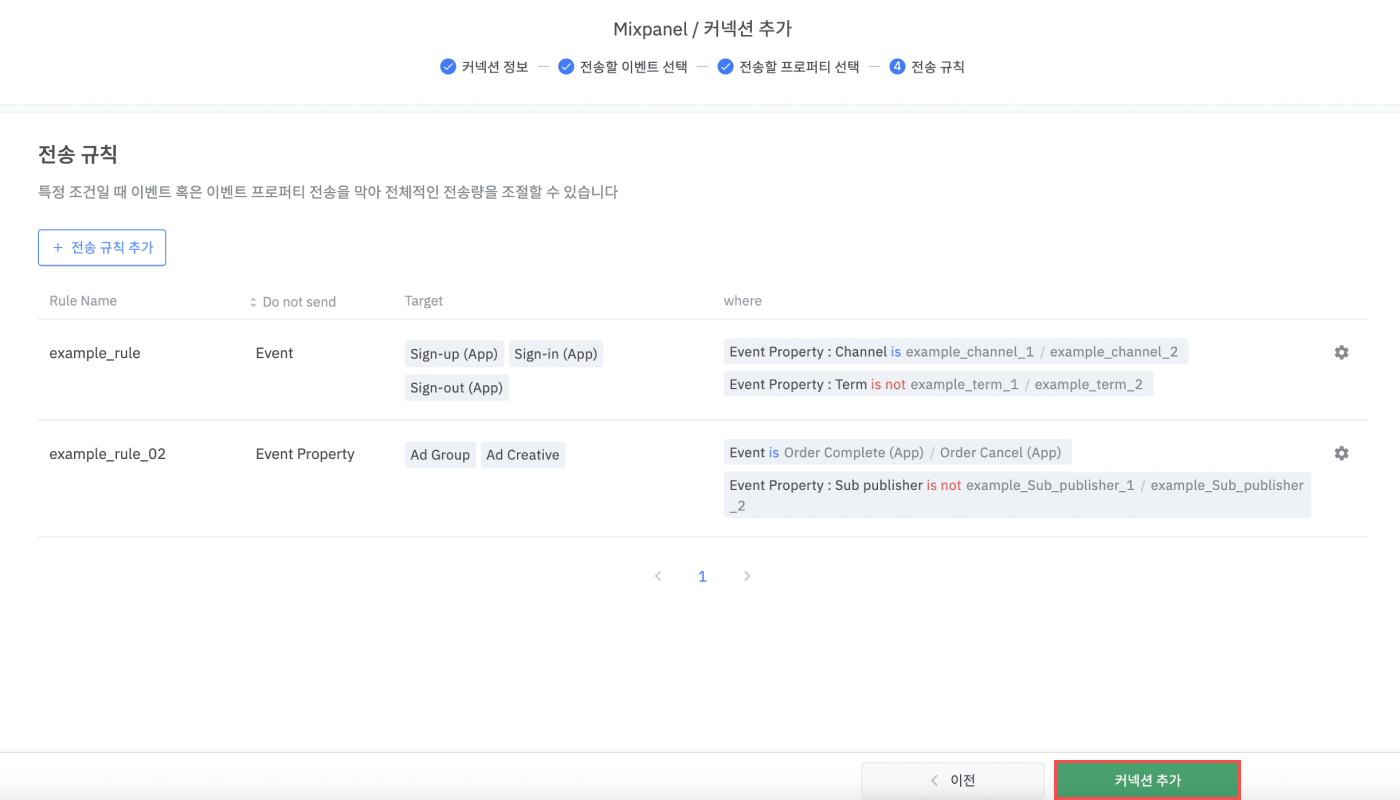Click the Term is not example_term_1 condition
This screenshot has height=800, width=1400.
tap(938, 384)
